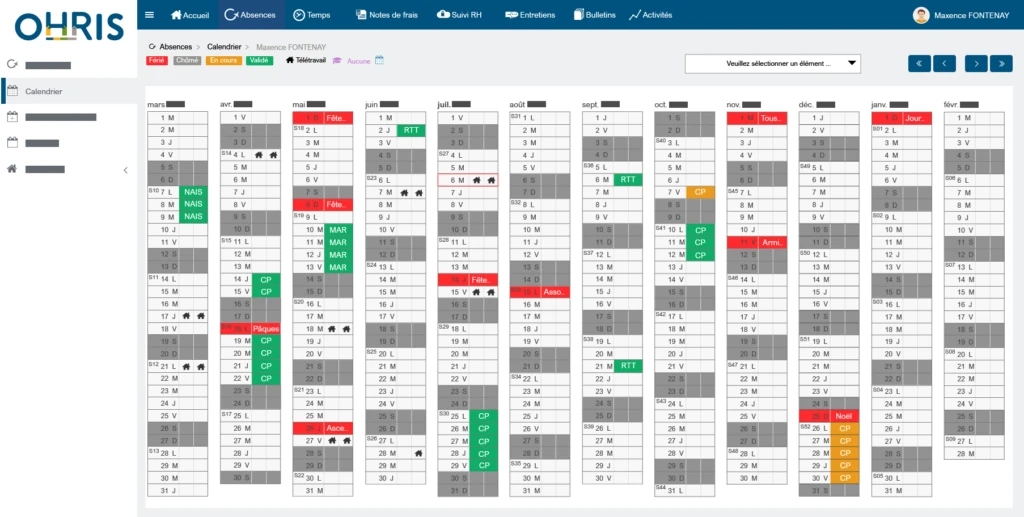Jump to first period with double-left arrow
This screenshot has height=517, width=1024.
pyautogui.click(x=919, y=63)
